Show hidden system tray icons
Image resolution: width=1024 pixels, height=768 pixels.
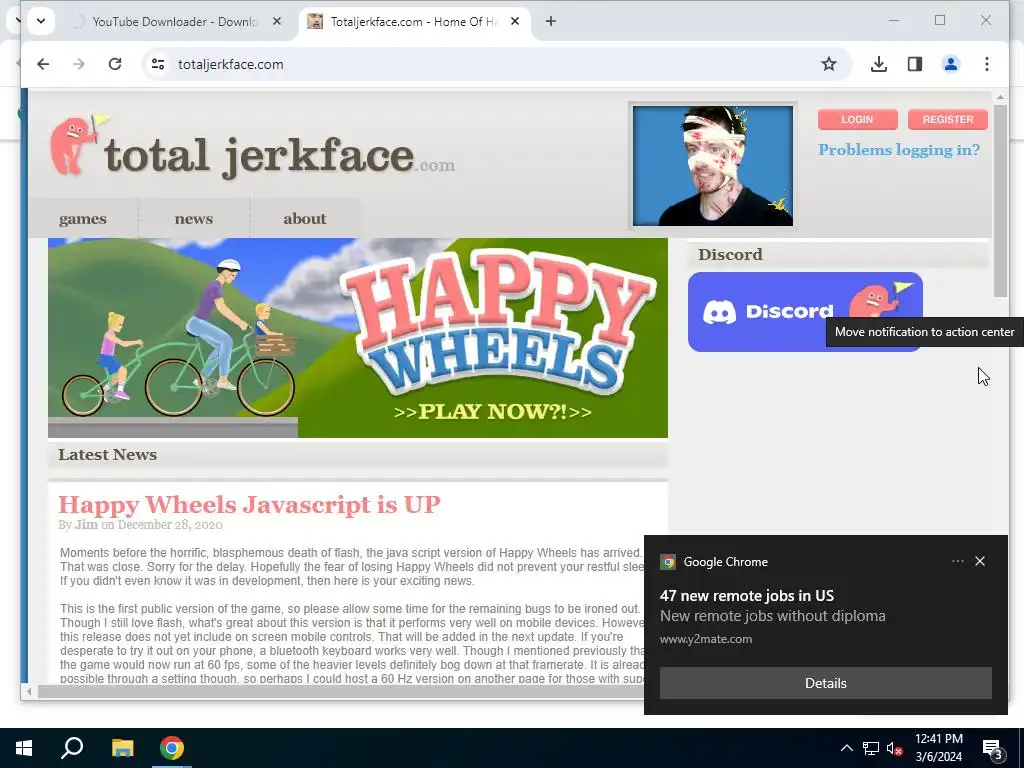[x=846, y=748]
